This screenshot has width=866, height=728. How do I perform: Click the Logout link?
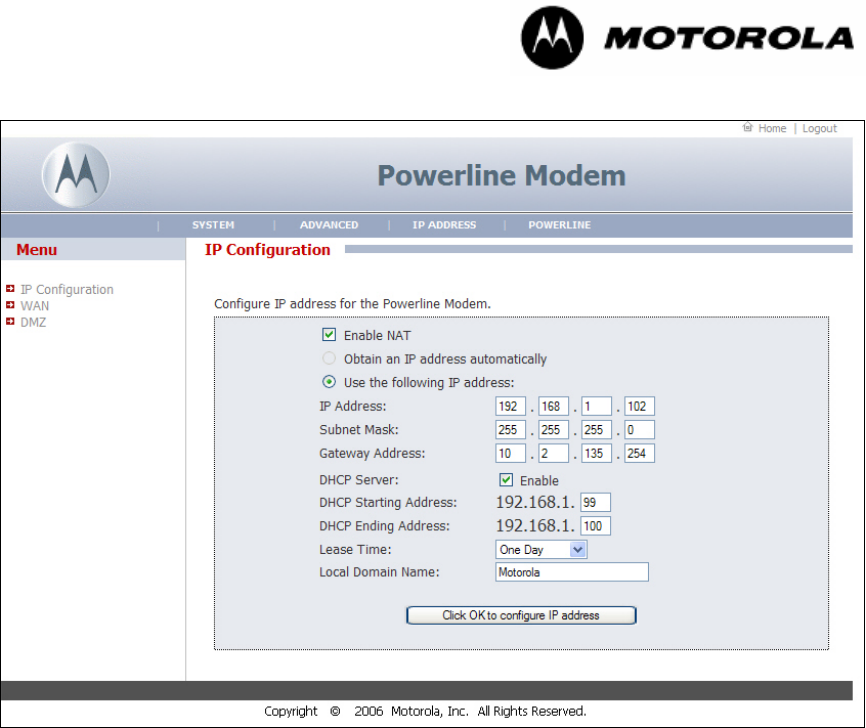click(820, 128)
